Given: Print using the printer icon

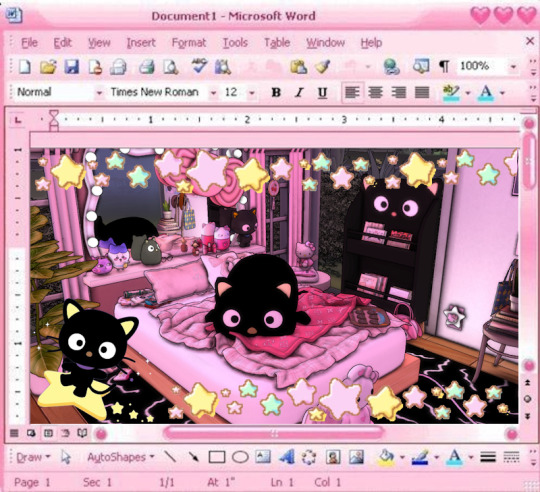Looking at the screenshot, I should point(147,67).
